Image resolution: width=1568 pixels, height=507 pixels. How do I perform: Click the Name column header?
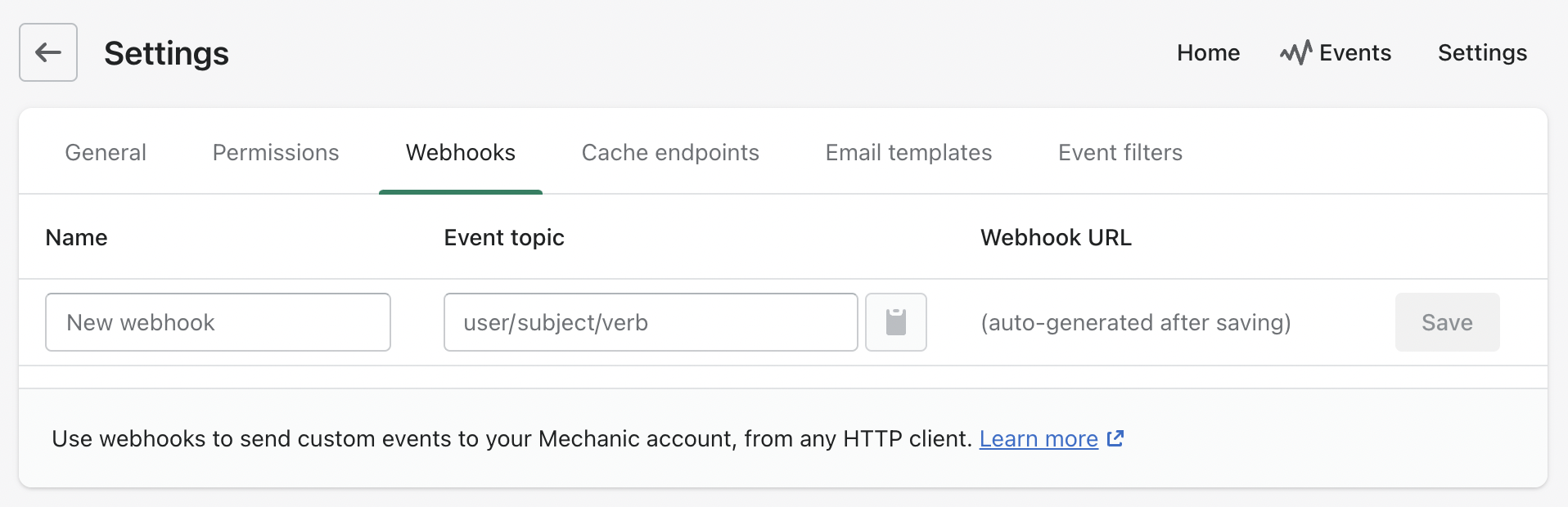tap(77, 238)
